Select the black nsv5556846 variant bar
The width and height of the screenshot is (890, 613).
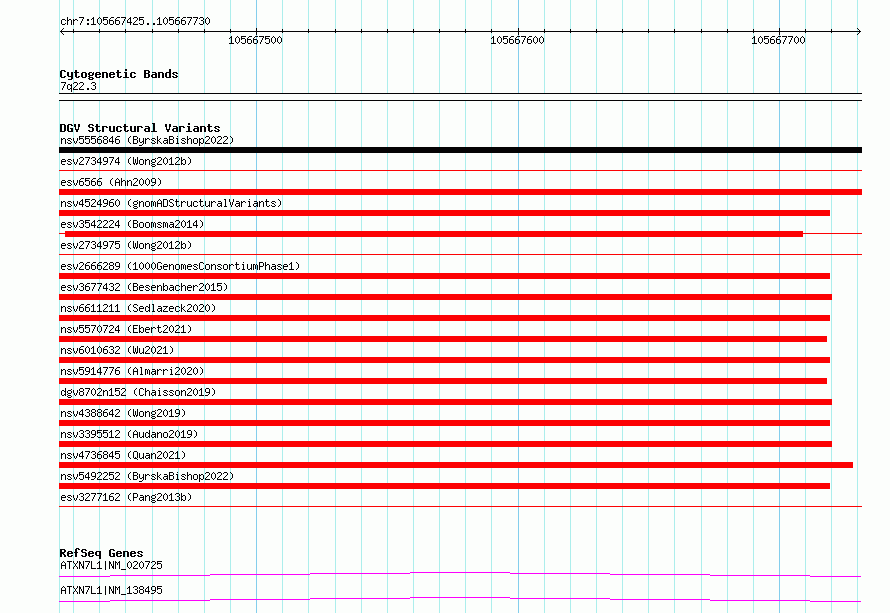(460, 150)
